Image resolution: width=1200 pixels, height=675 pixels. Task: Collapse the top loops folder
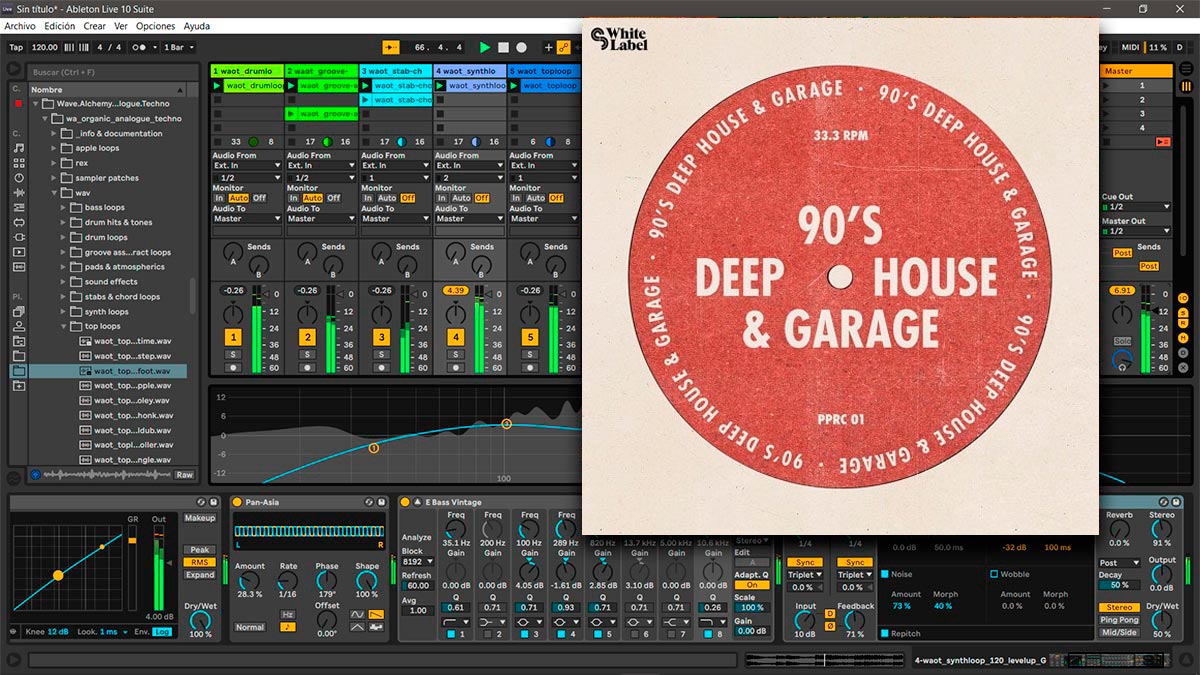click(65, 326)
